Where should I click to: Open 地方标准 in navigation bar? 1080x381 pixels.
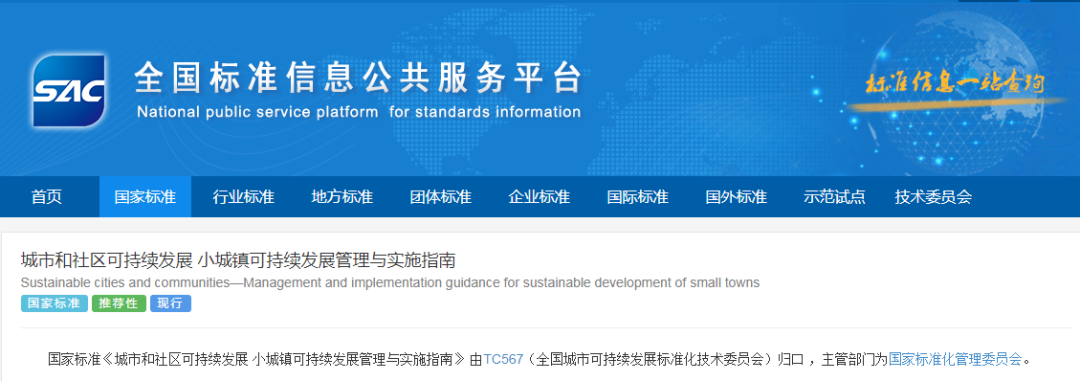(342, 197)
